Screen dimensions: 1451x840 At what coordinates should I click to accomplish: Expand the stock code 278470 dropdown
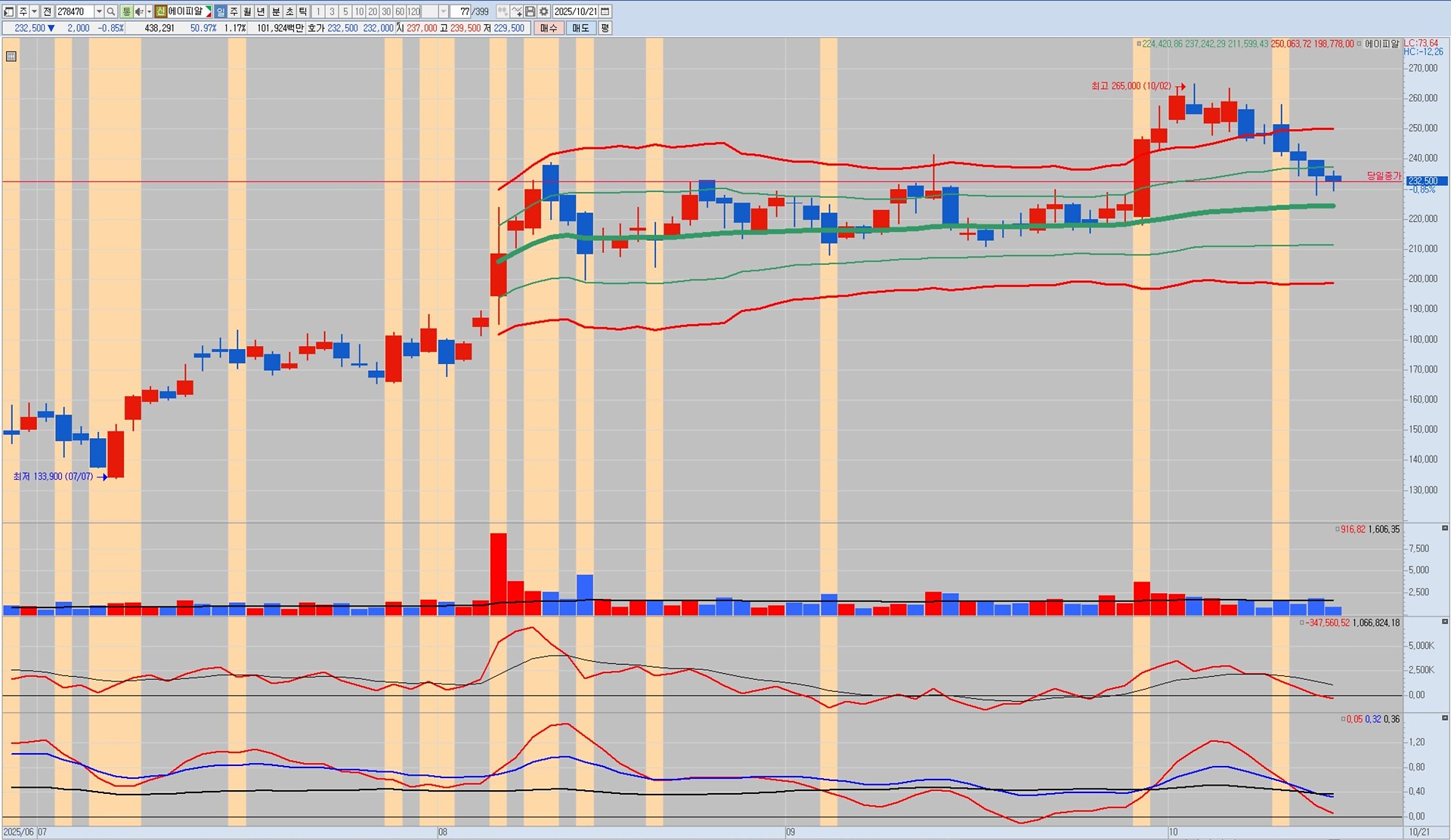pos(99,12)
